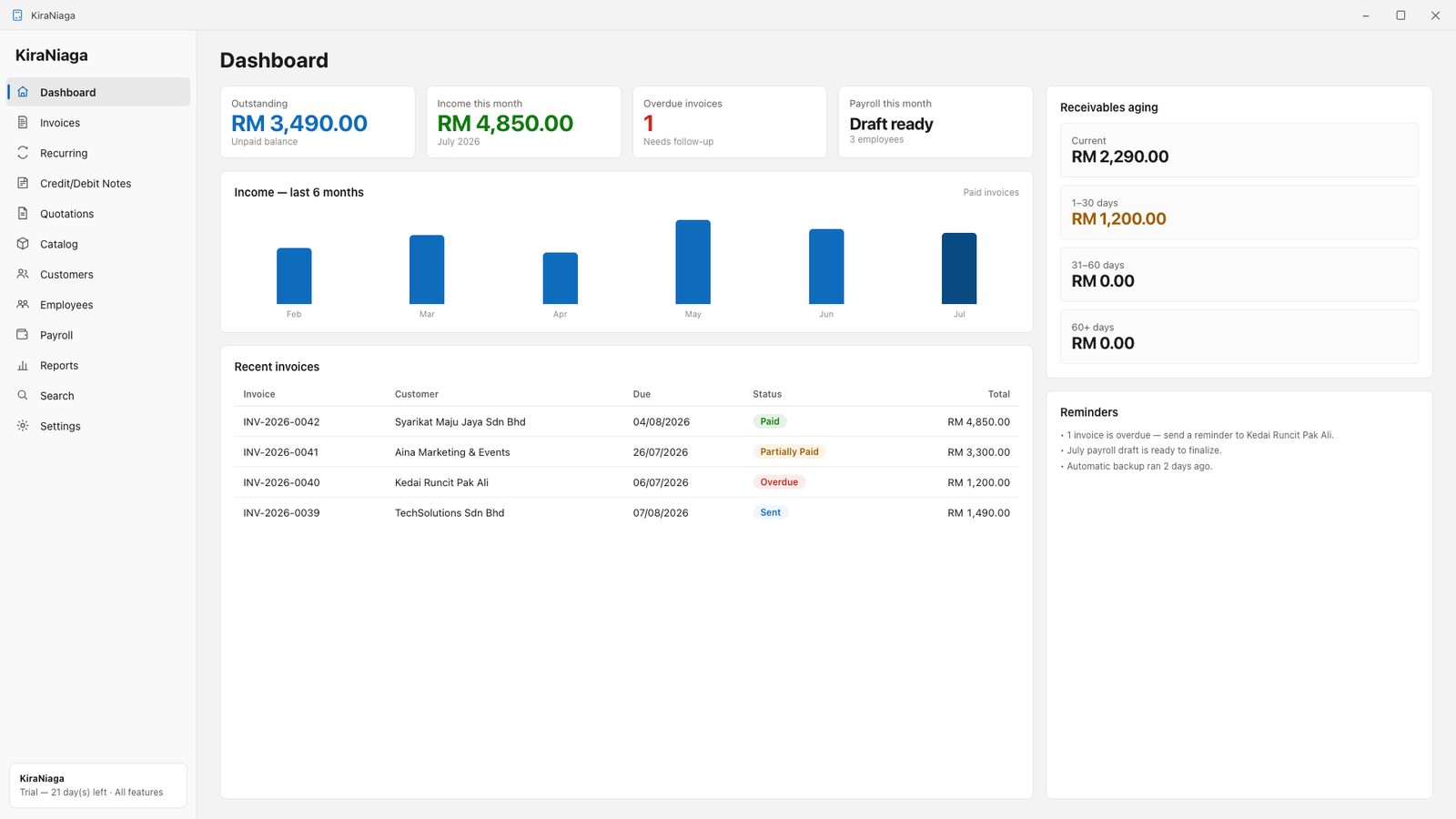The width and height of the screenshot is (1456, 819).
Task: Click the Settings gear icon
Action: [x=23, y=426]
